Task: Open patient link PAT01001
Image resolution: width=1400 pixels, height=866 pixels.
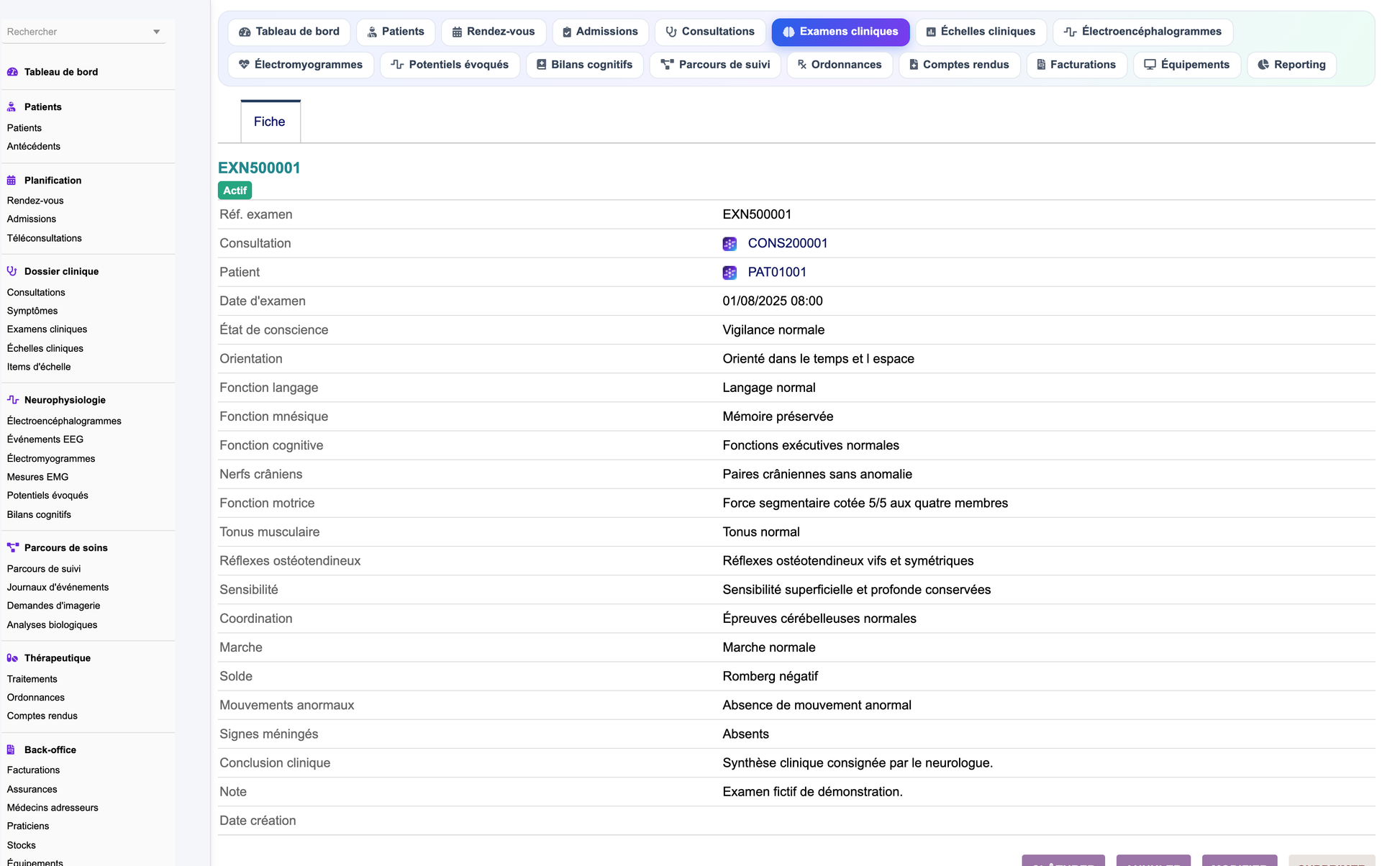Action: click(x=777, y=272)
